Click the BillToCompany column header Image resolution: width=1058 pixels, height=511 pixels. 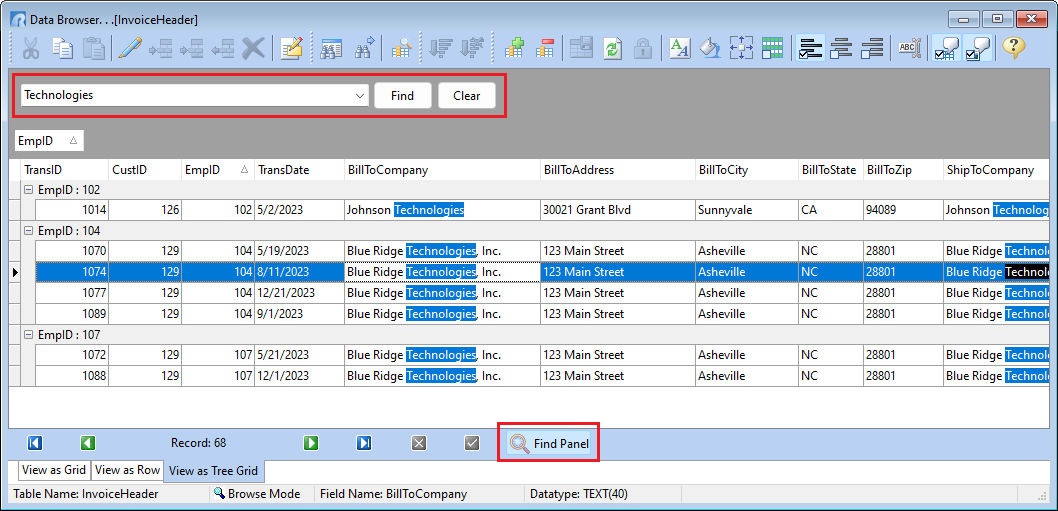[x=442, y=170]
